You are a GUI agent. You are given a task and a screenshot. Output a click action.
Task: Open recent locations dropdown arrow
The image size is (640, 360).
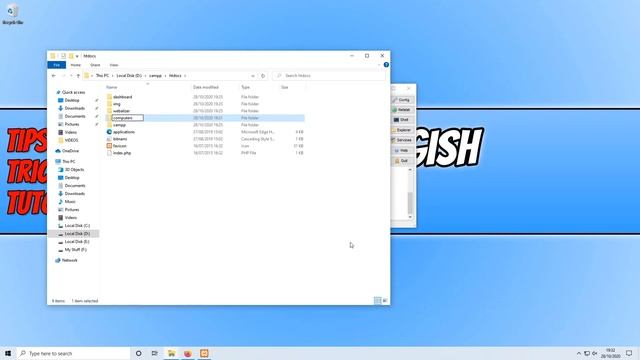(x=71, y=76)
